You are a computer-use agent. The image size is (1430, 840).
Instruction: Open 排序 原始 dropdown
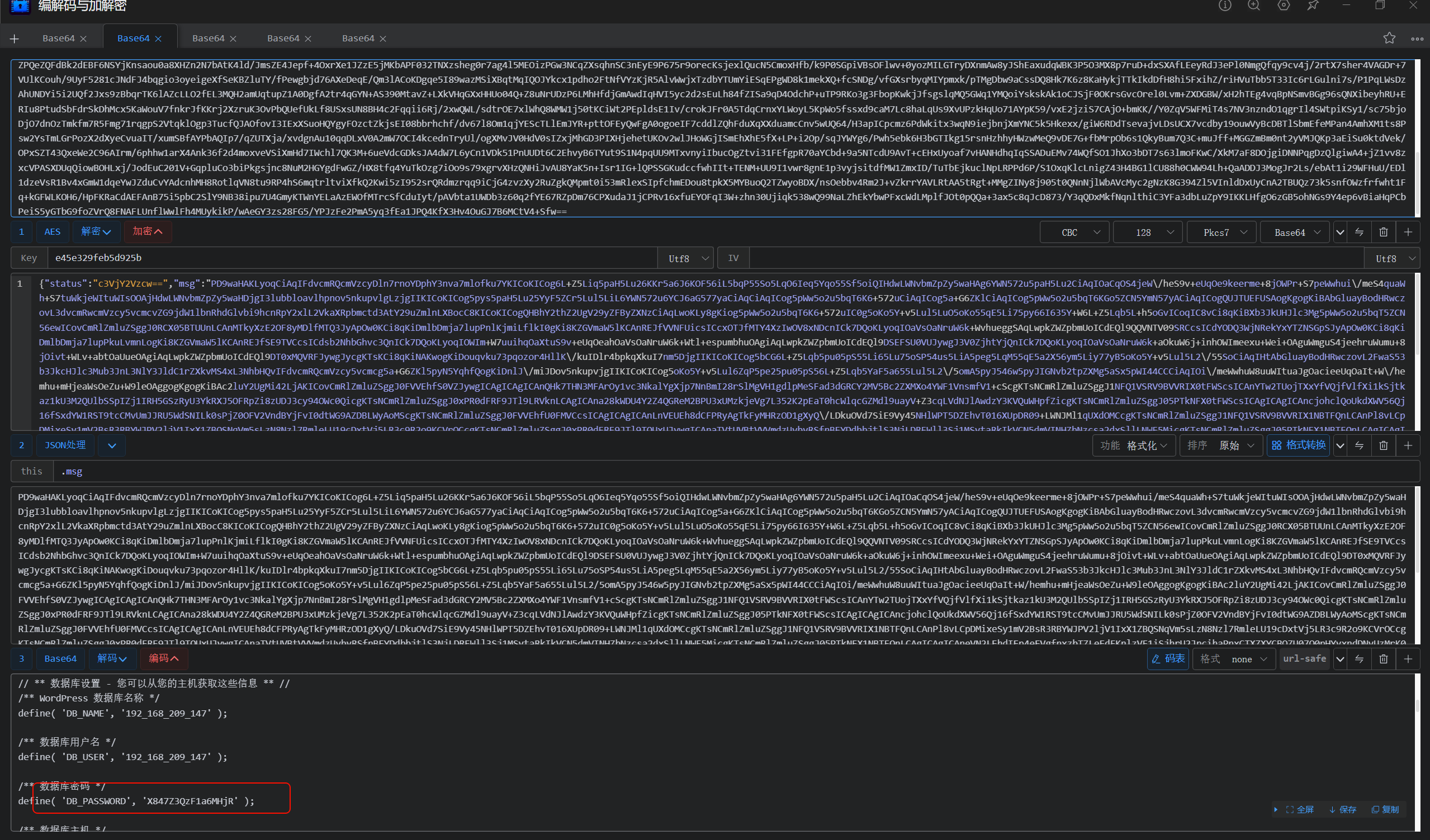pos(1220,446)
